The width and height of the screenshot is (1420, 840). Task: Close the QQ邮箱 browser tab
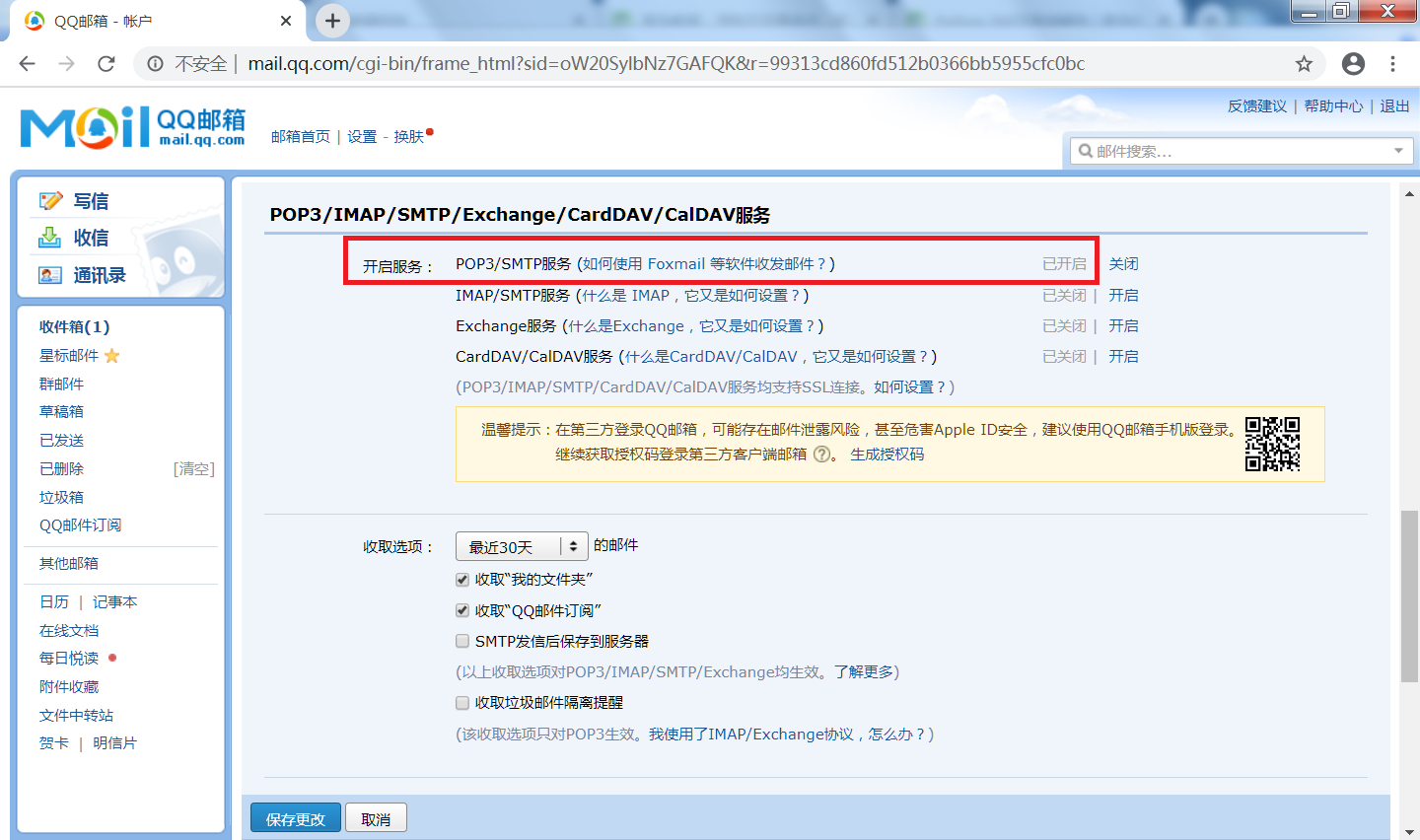point(286,21)
